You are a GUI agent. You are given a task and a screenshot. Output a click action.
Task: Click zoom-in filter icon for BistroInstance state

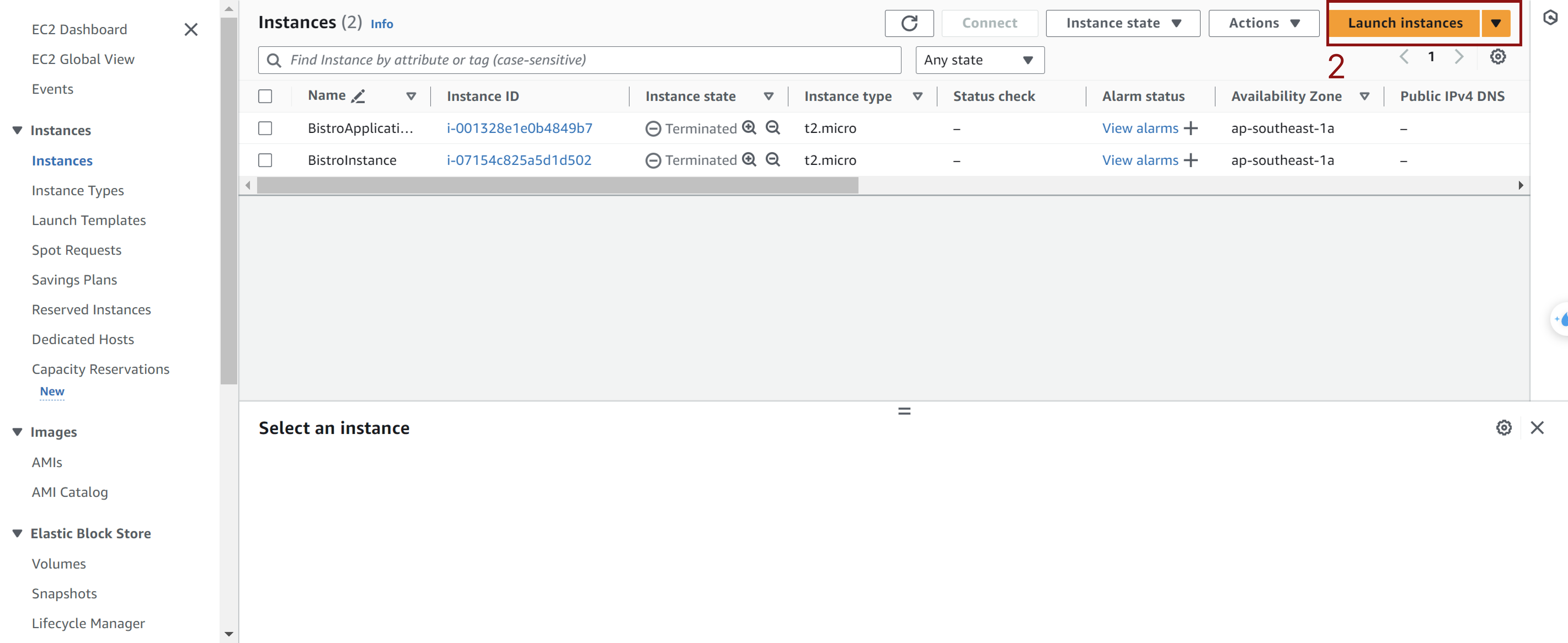tap(749, 159)
